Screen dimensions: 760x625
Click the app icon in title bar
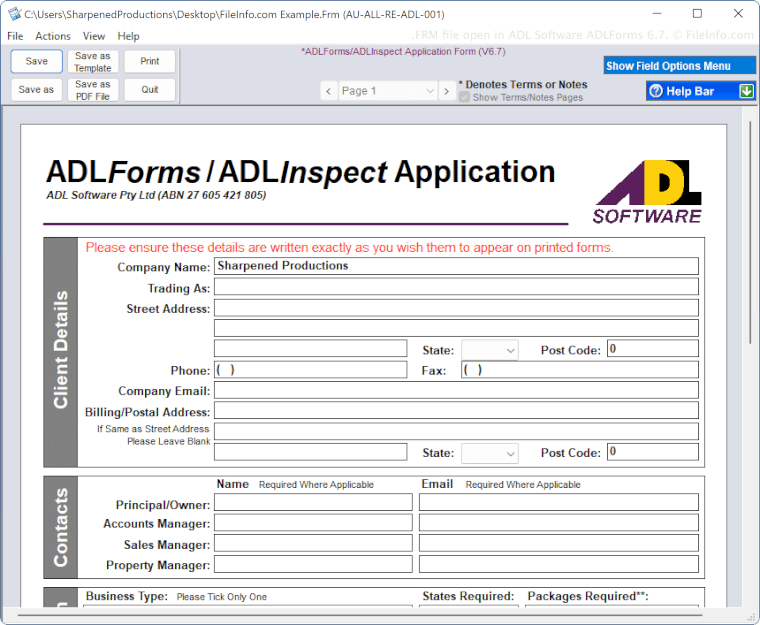click(13, 14)
